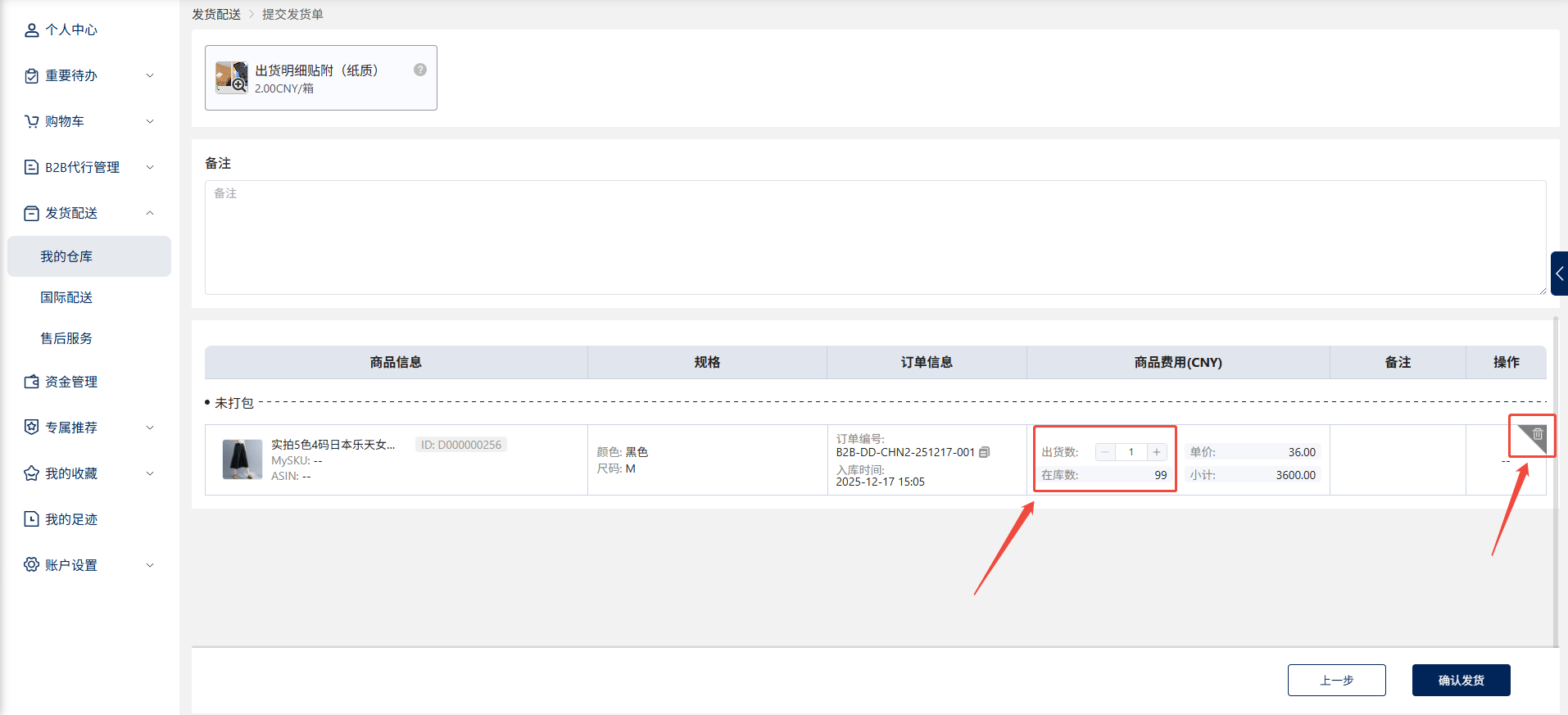Click the 单价 value 36.00

click(x=1302, y=452)
